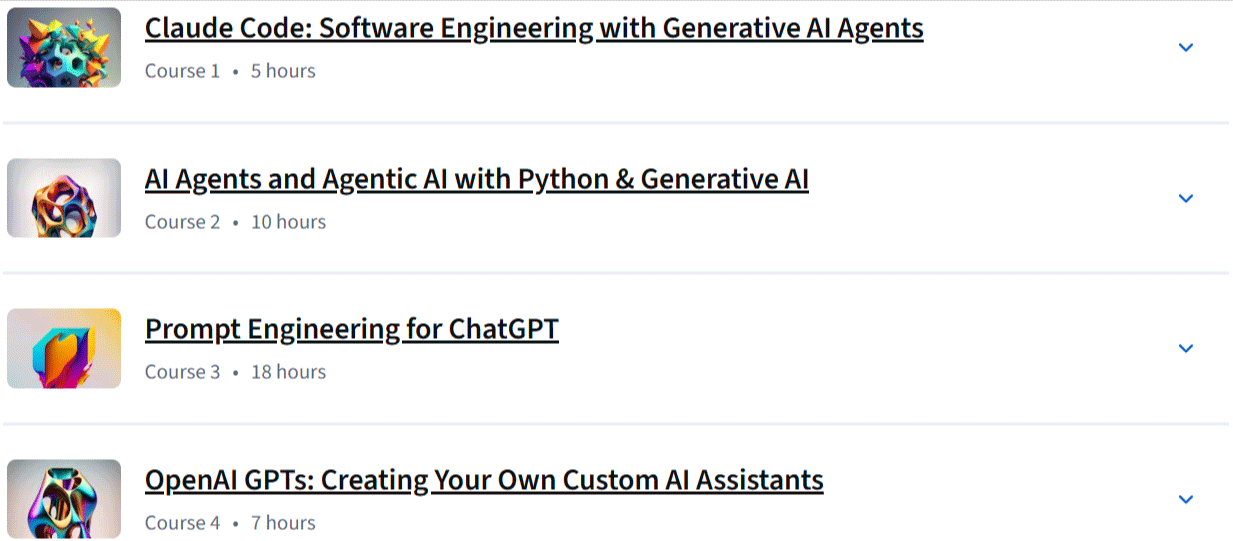The width and height of the screenshot is (1233, 541).
Task: Expand the OpenAI GPTs course chevron
Action: click(1186, 500)
